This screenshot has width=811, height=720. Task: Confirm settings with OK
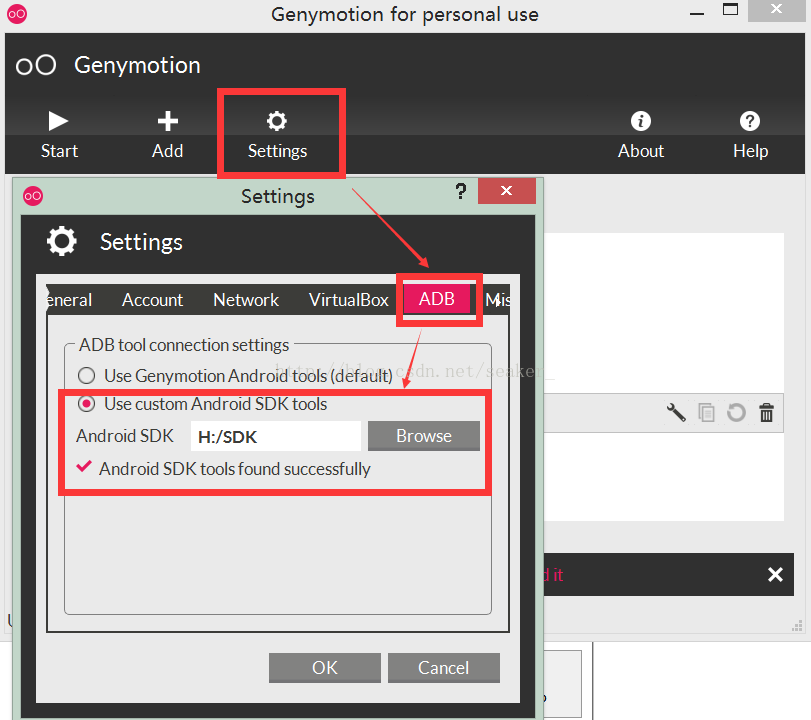point(325,667)
